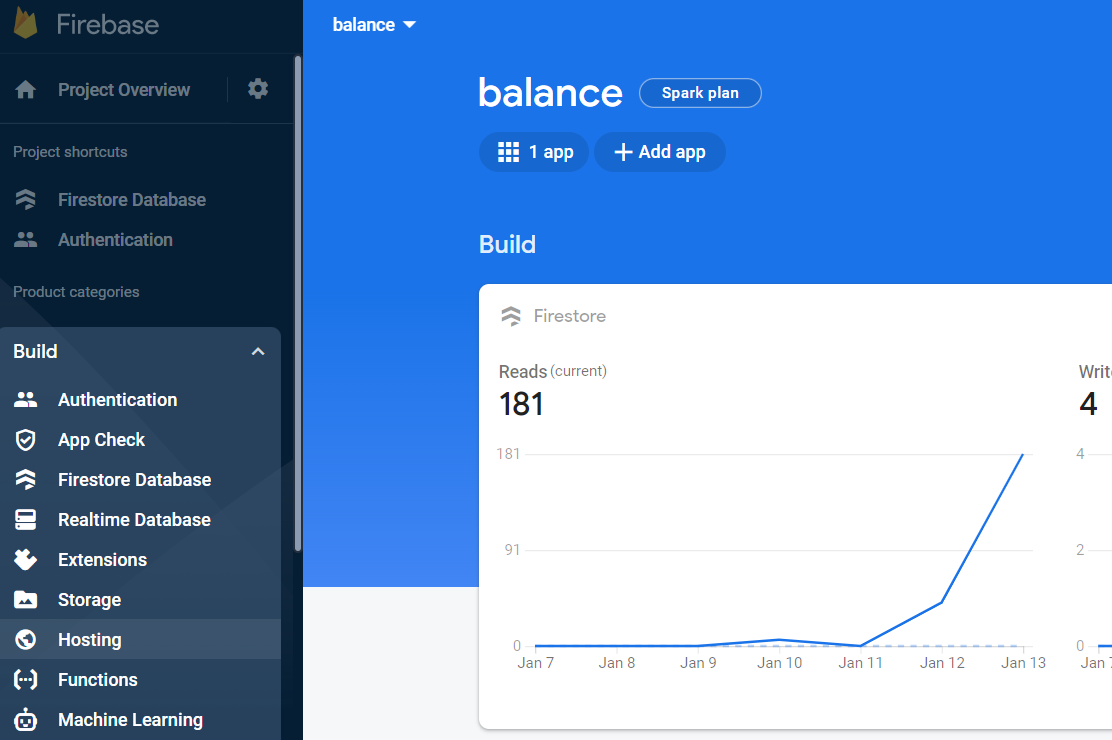Open Extensions from sidebar

140,560
